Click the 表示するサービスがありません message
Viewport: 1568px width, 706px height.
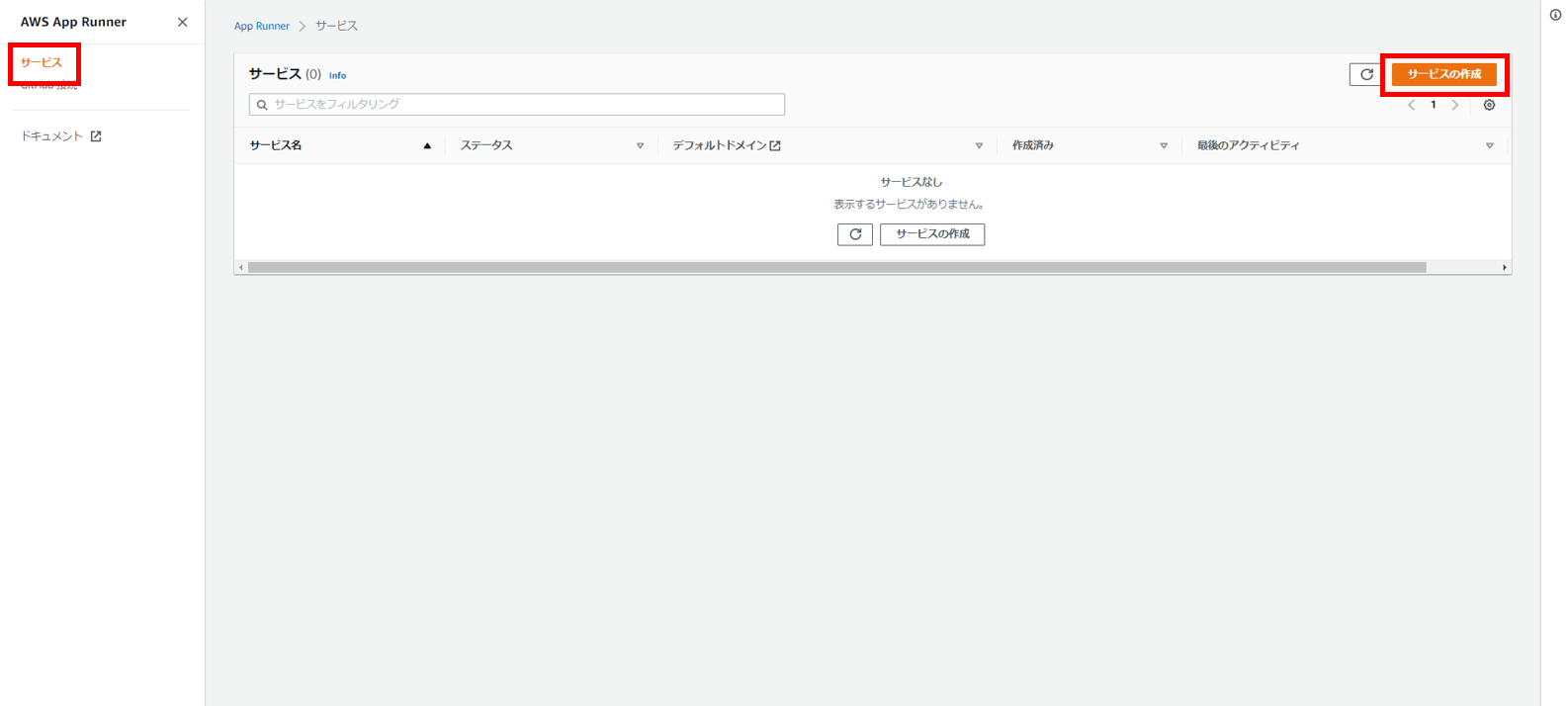pyautogui.click(x=909, y=204)
